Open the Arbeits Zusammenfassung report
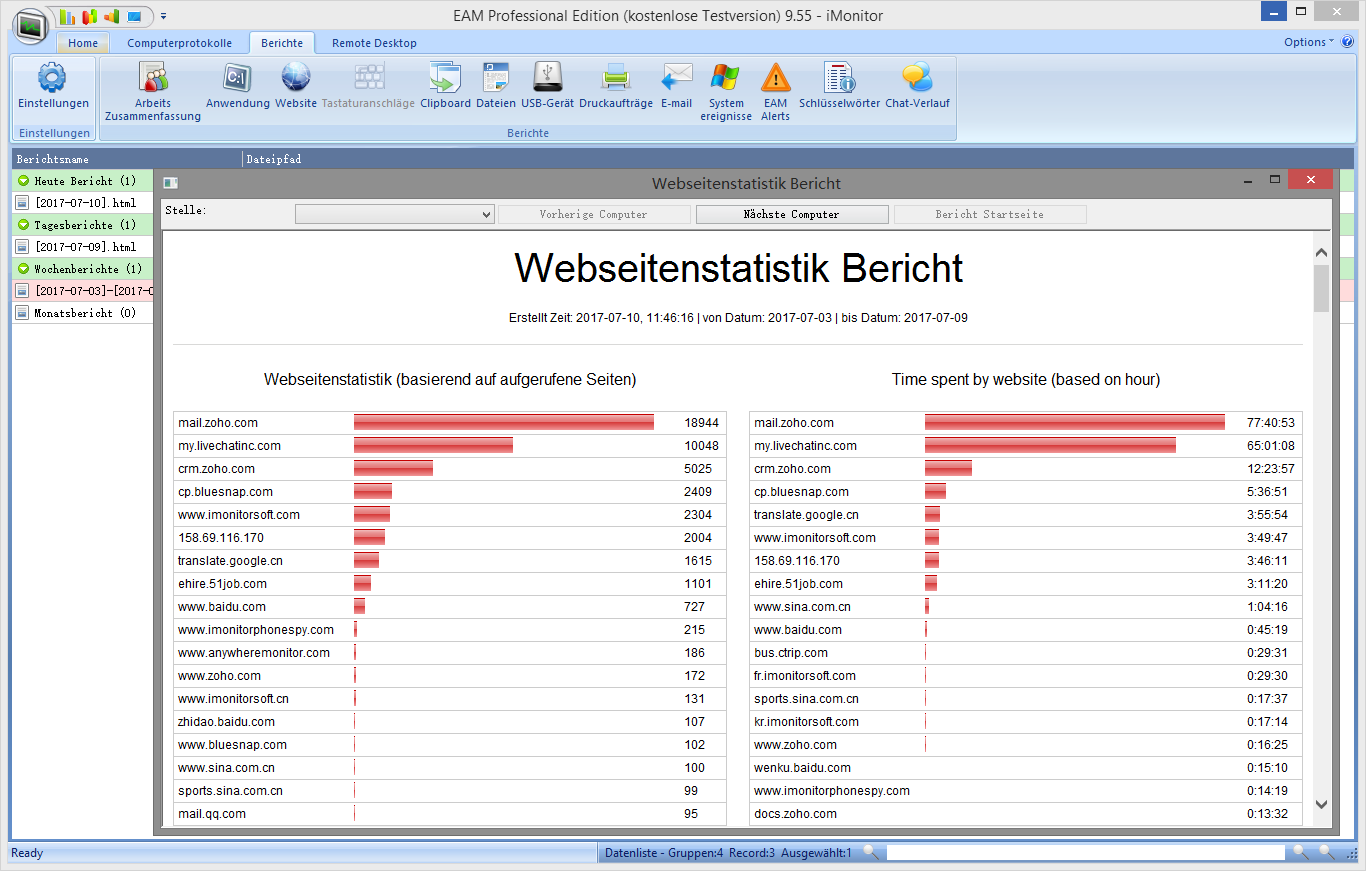Image resolution: width=1366 pixels, height=871 pixels. pyautogui.click(x=153, y=78)
